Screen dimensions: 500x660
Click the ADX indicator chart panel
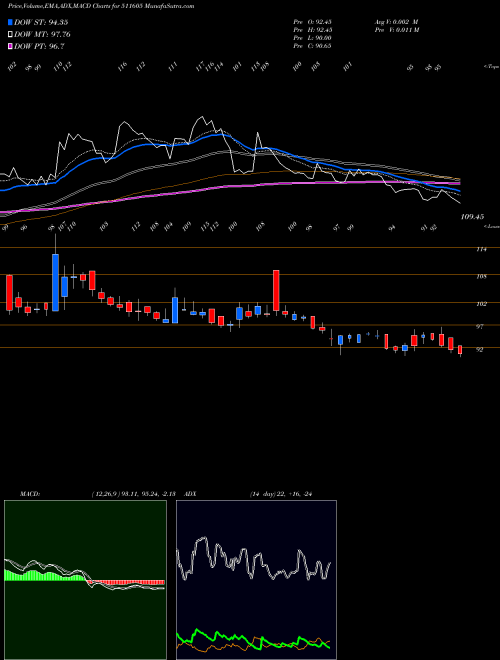(256, 580)
